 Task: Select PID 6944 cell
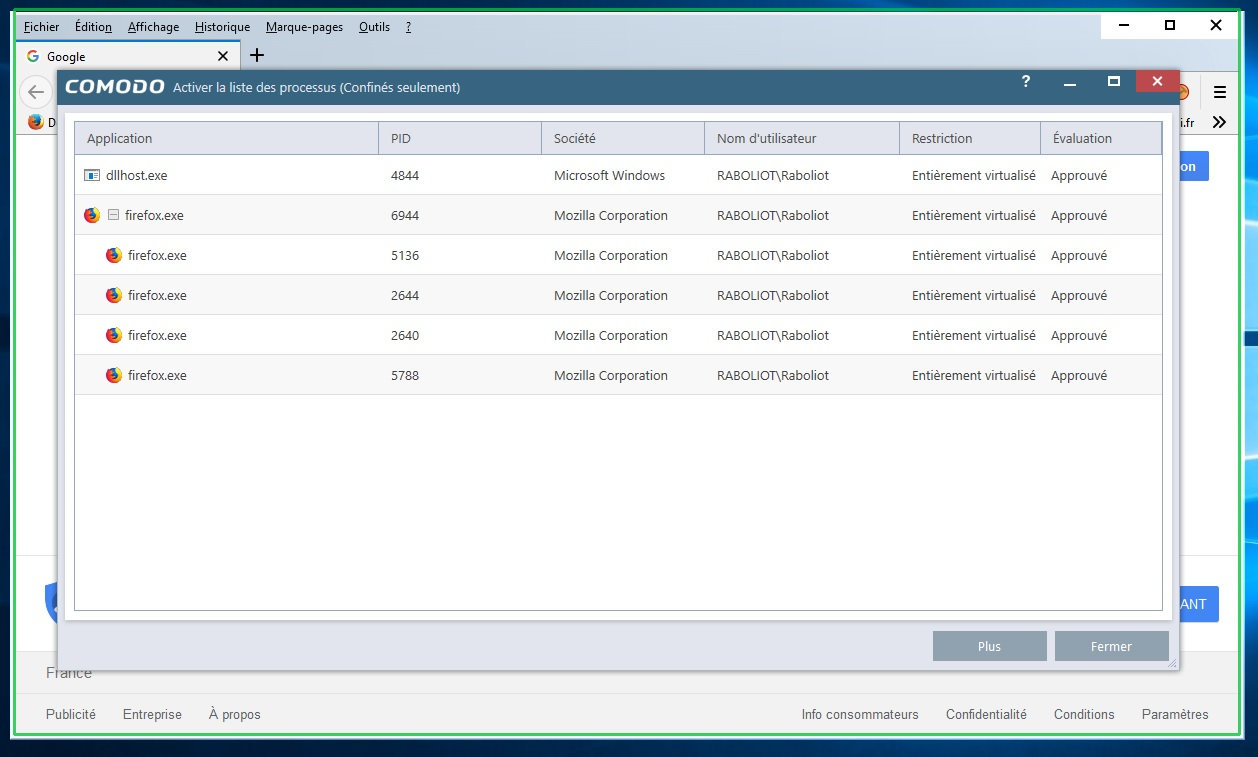[405, 215]
